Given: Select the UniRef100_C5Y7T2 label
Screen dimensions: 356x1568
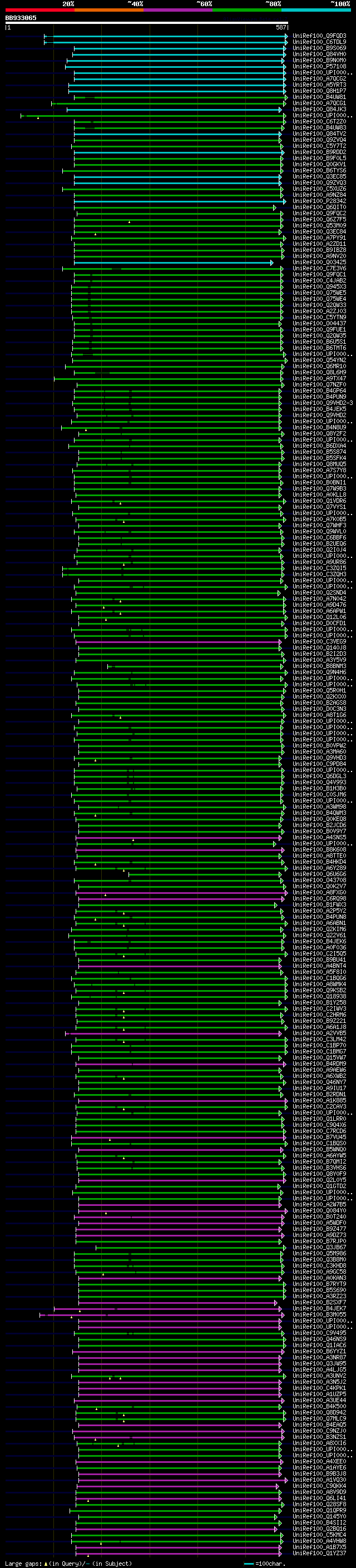Looking at the screenshot, I should click(319, 146).
